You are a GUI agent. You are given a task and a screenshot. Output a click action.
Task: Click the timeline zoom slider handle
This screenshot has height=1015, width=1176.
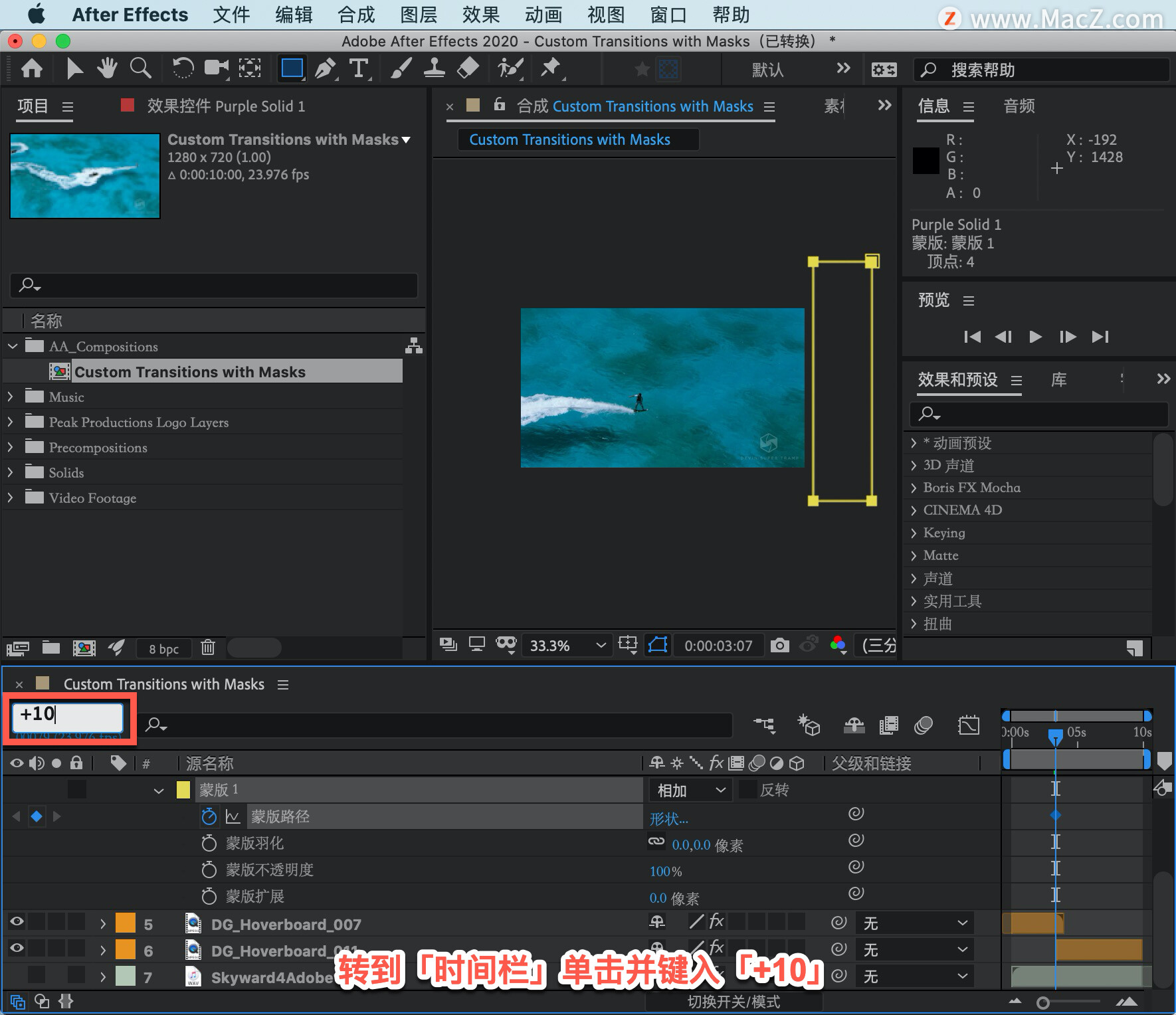coord(1043,1002)
